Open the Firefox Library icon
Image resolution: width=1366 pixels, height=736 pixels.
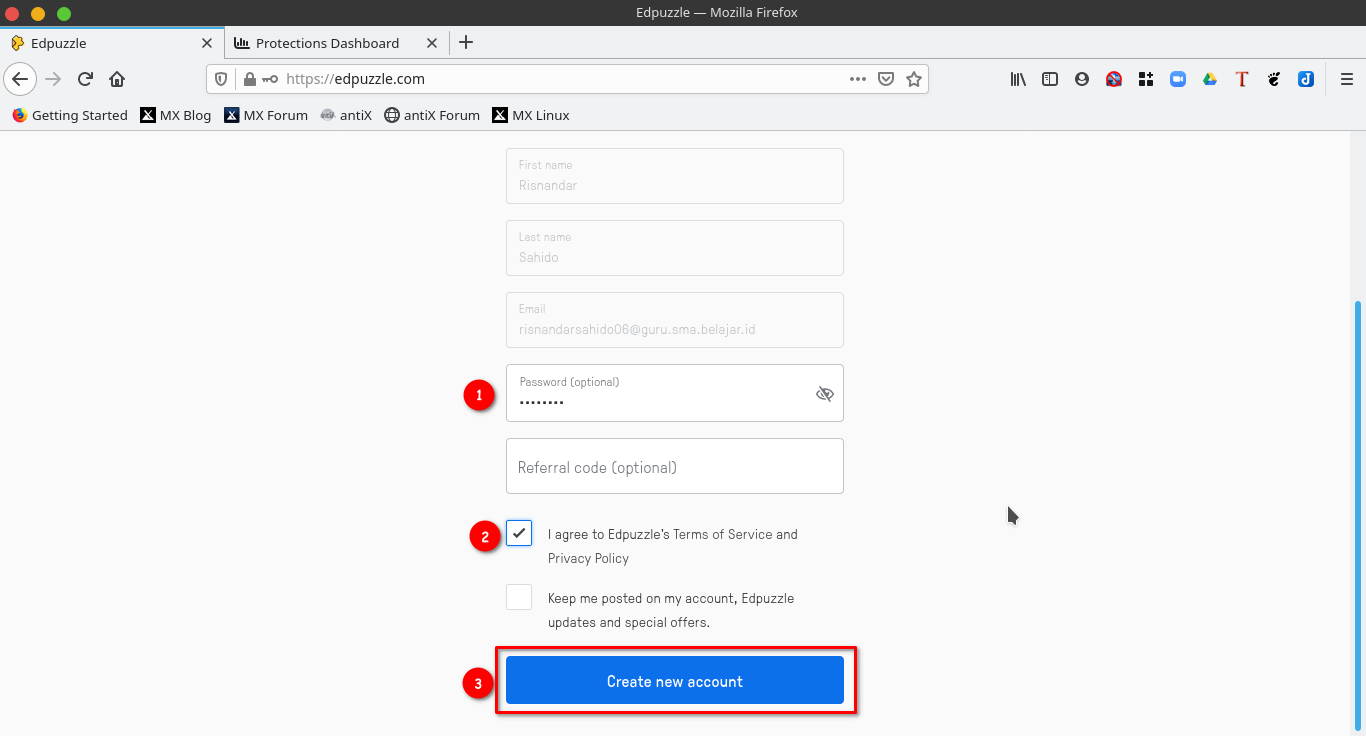pos(1018,79)
